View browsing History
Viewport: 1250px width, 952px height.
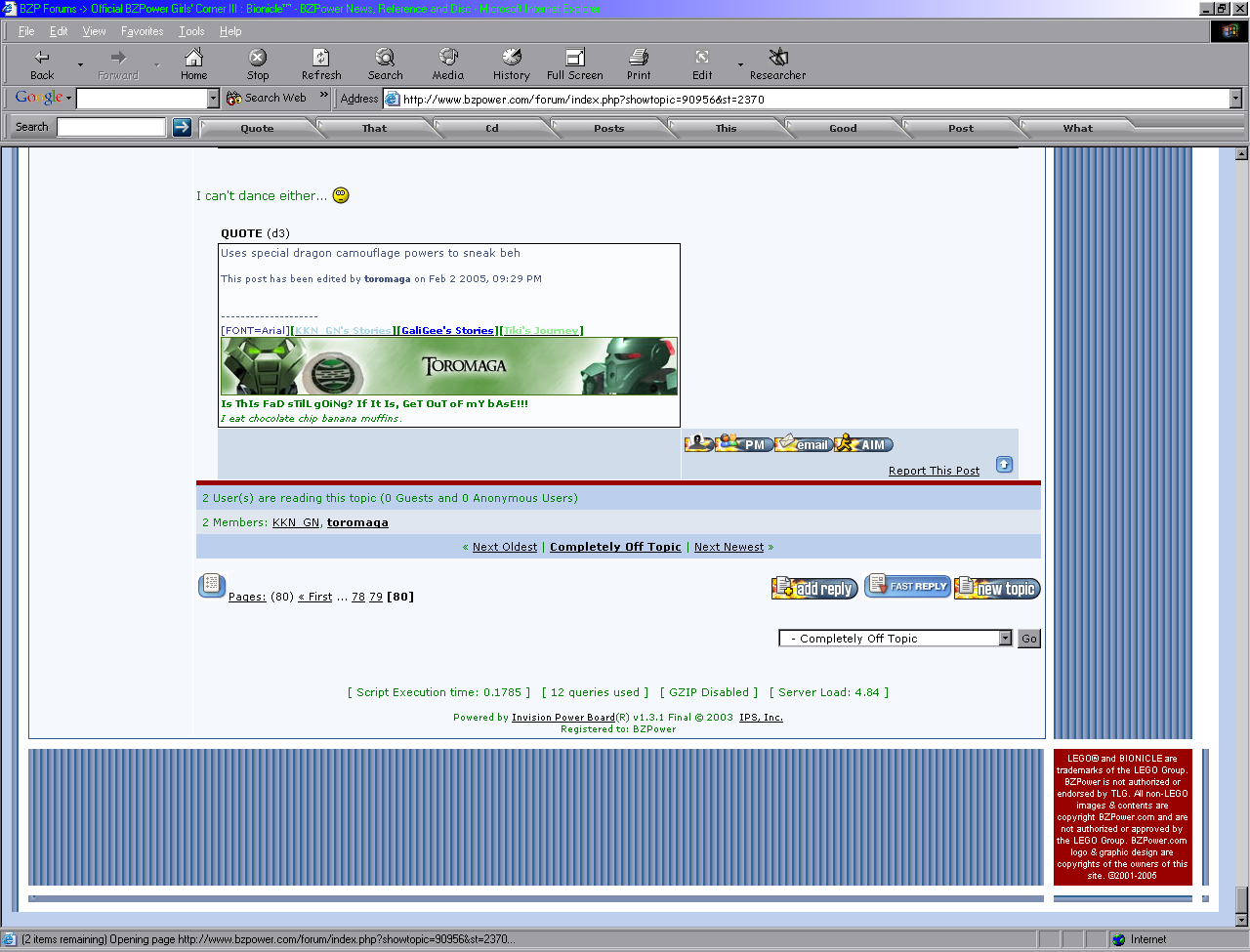click(x=511, y=63)
